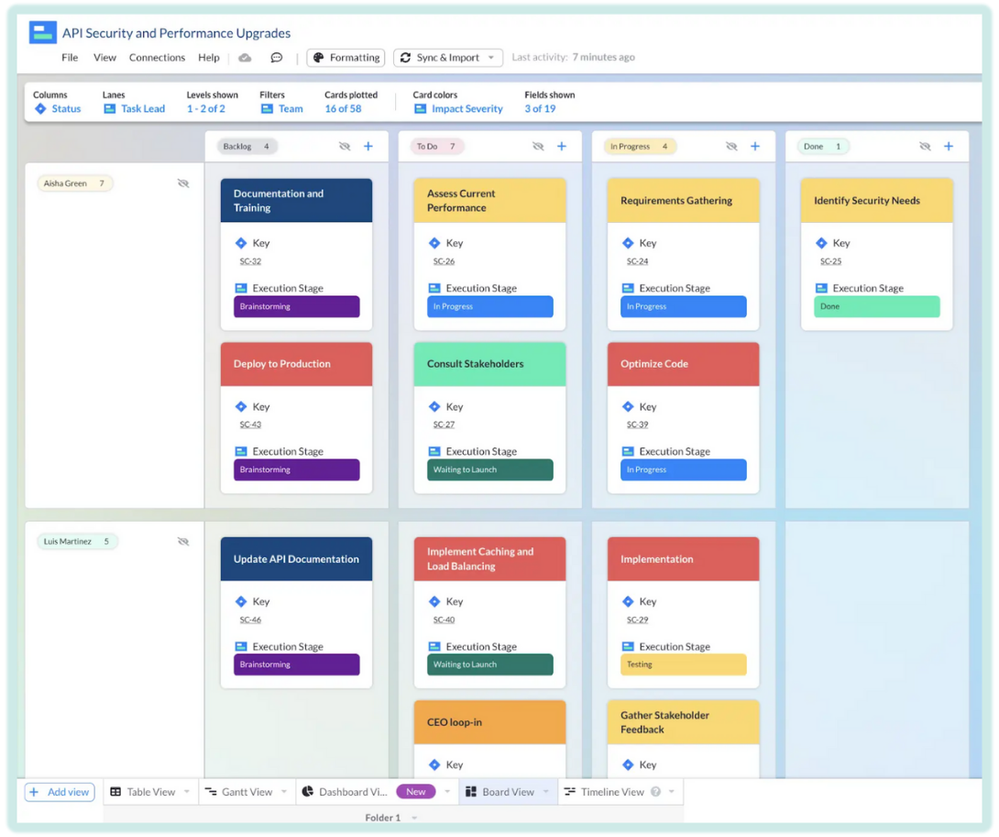
Task: Switch to the Timeline View tab
Action: [x=613, y=791]
